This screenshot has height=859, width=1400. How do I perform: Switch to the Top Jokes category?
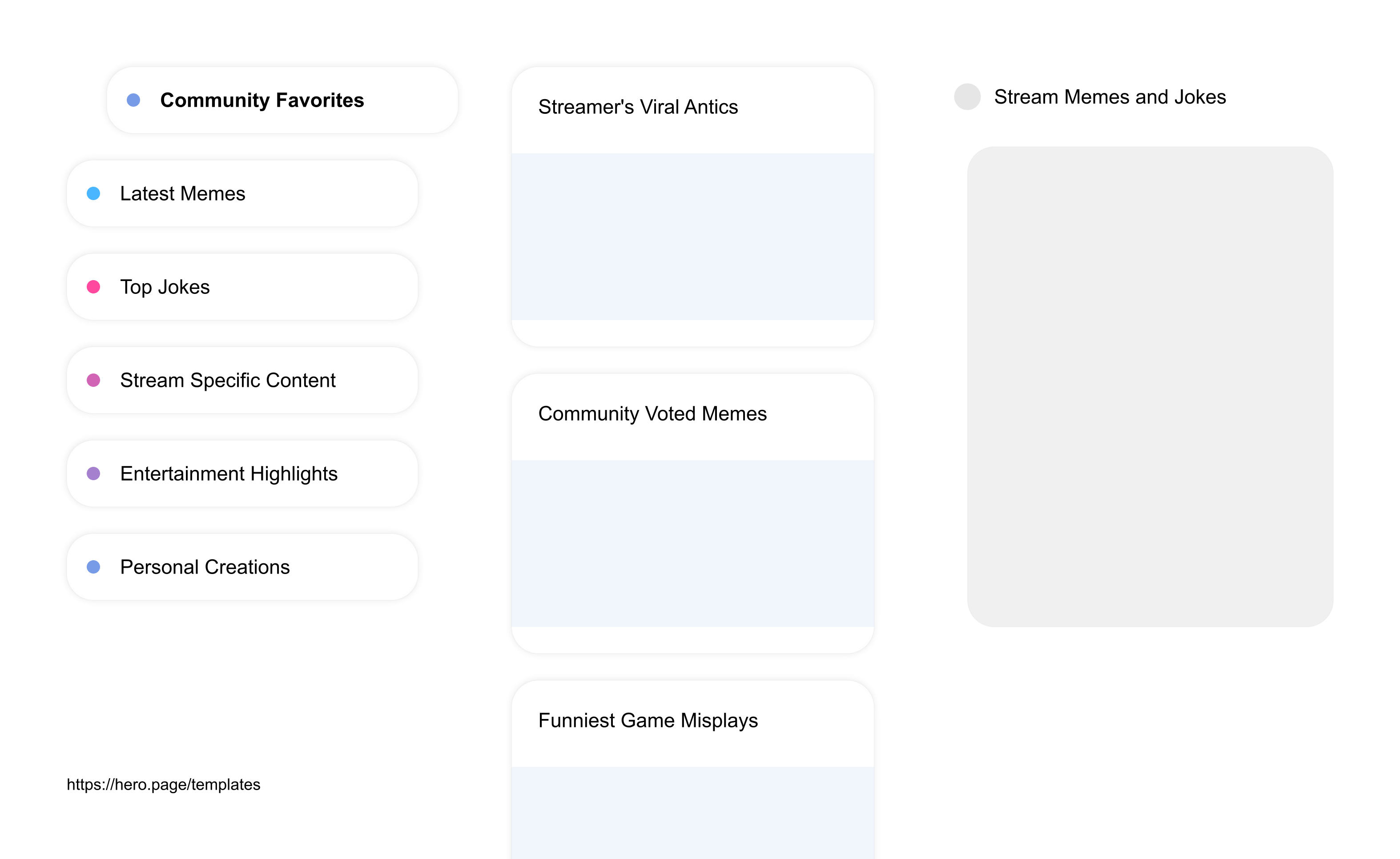point(243,287)
